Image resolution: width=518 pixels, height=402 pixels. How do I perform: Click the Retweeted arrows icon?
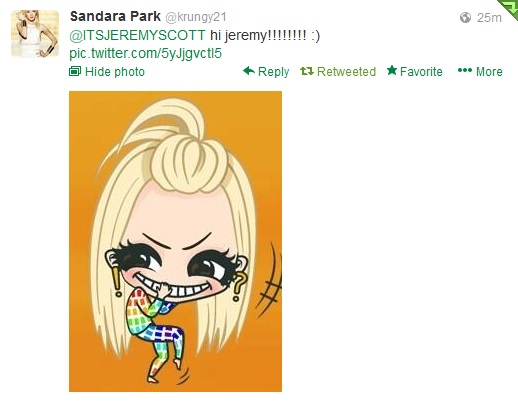pos(307,71)
